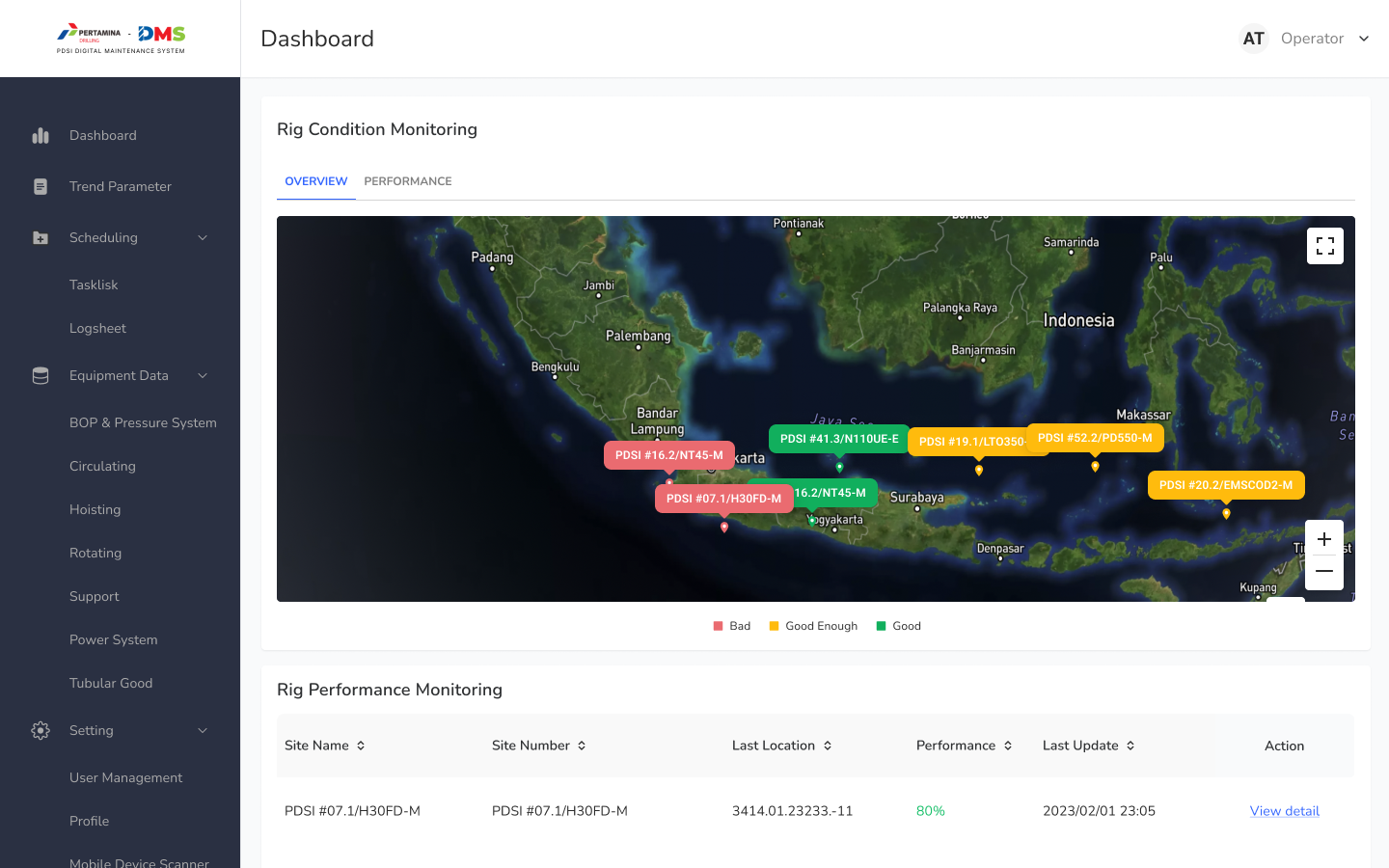Screen dimensions: 1389x868
Task: Click the red Bad legend swatch
Action: pyautogui.click(x=718, y=625)
